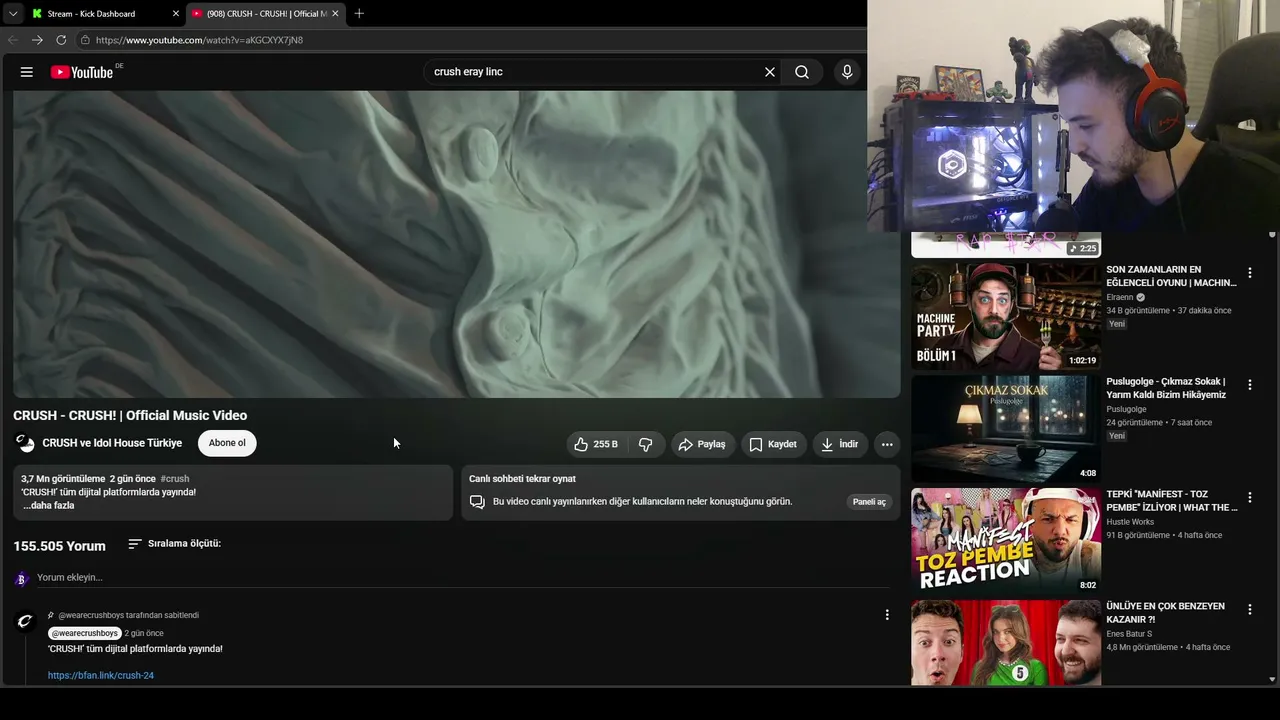This screenshot has height=720, width=1280.
Task: Close the CRUSH YouTube tab
Action: point(335,14)
